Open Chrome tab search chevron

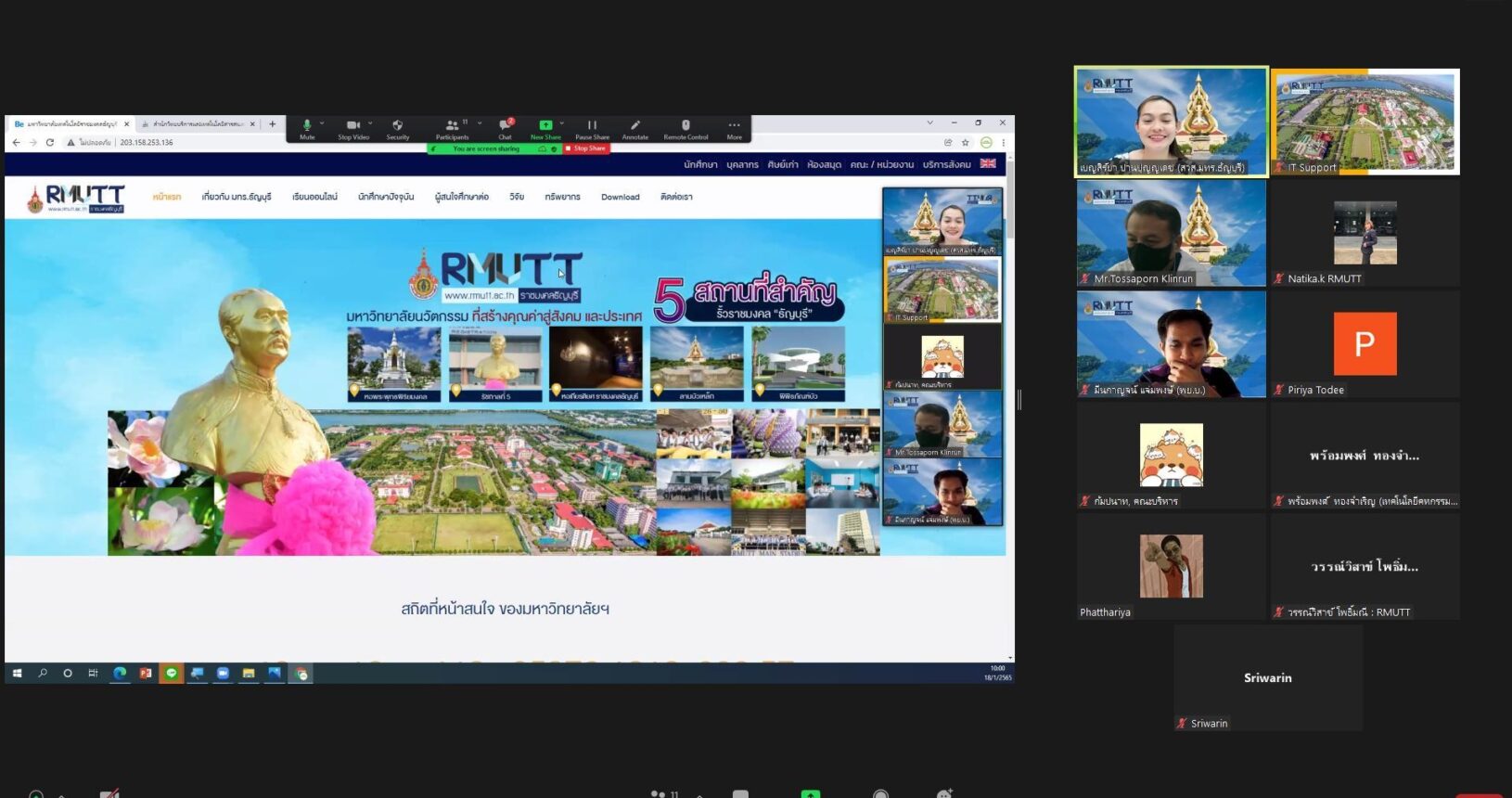[x=929, y=122]
